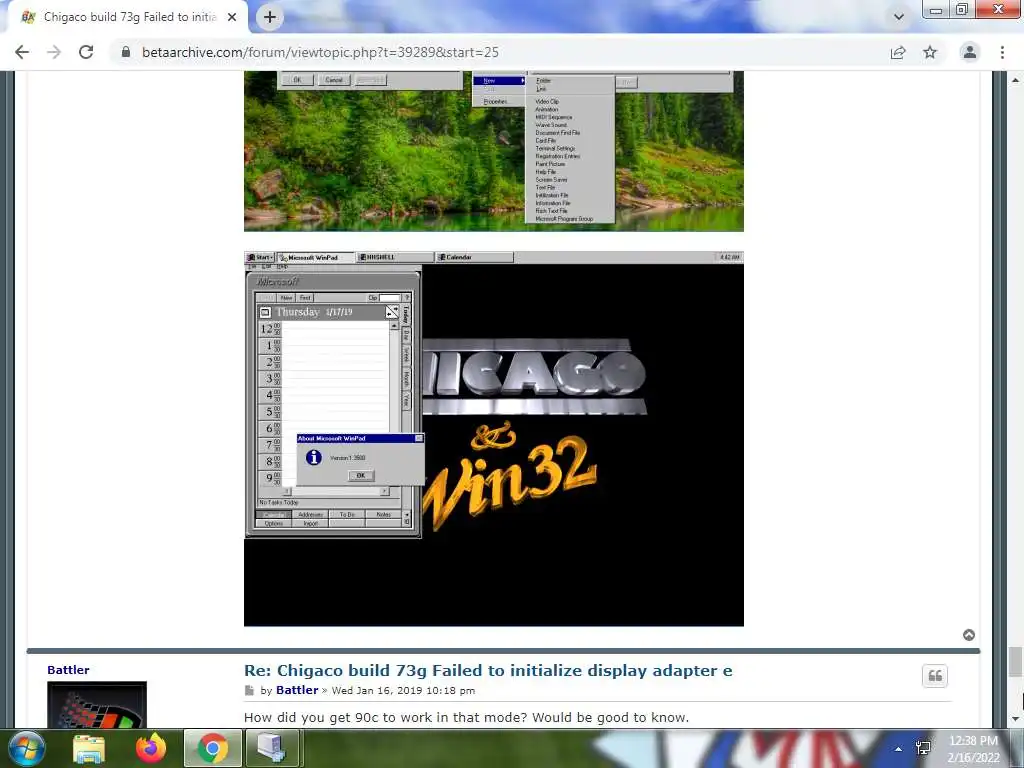Click the scrollbar up arrow
Screen dimensions: 1024x768
coord(1015,80)
